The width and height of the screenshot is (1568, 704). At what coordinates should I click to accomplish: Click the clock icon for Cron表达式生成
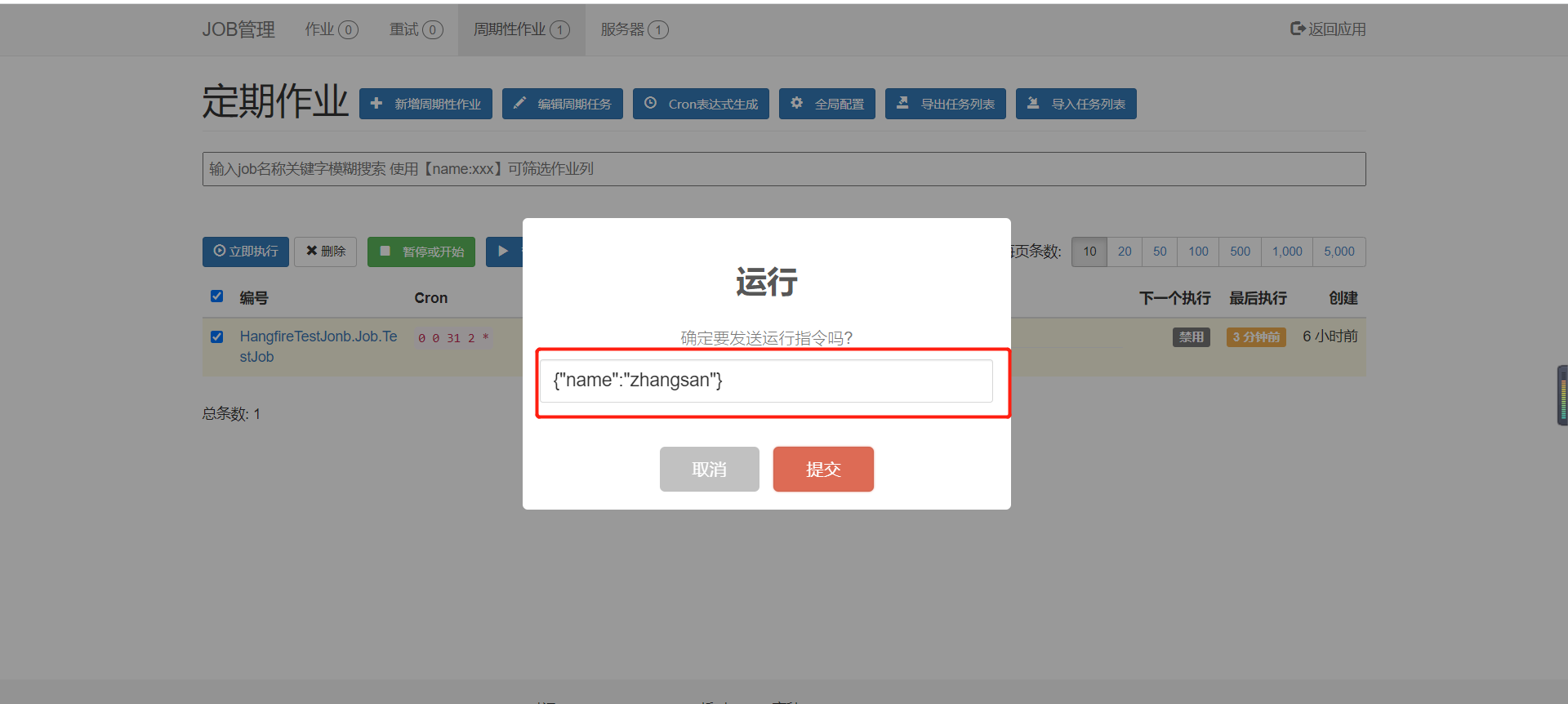[650, 103]
